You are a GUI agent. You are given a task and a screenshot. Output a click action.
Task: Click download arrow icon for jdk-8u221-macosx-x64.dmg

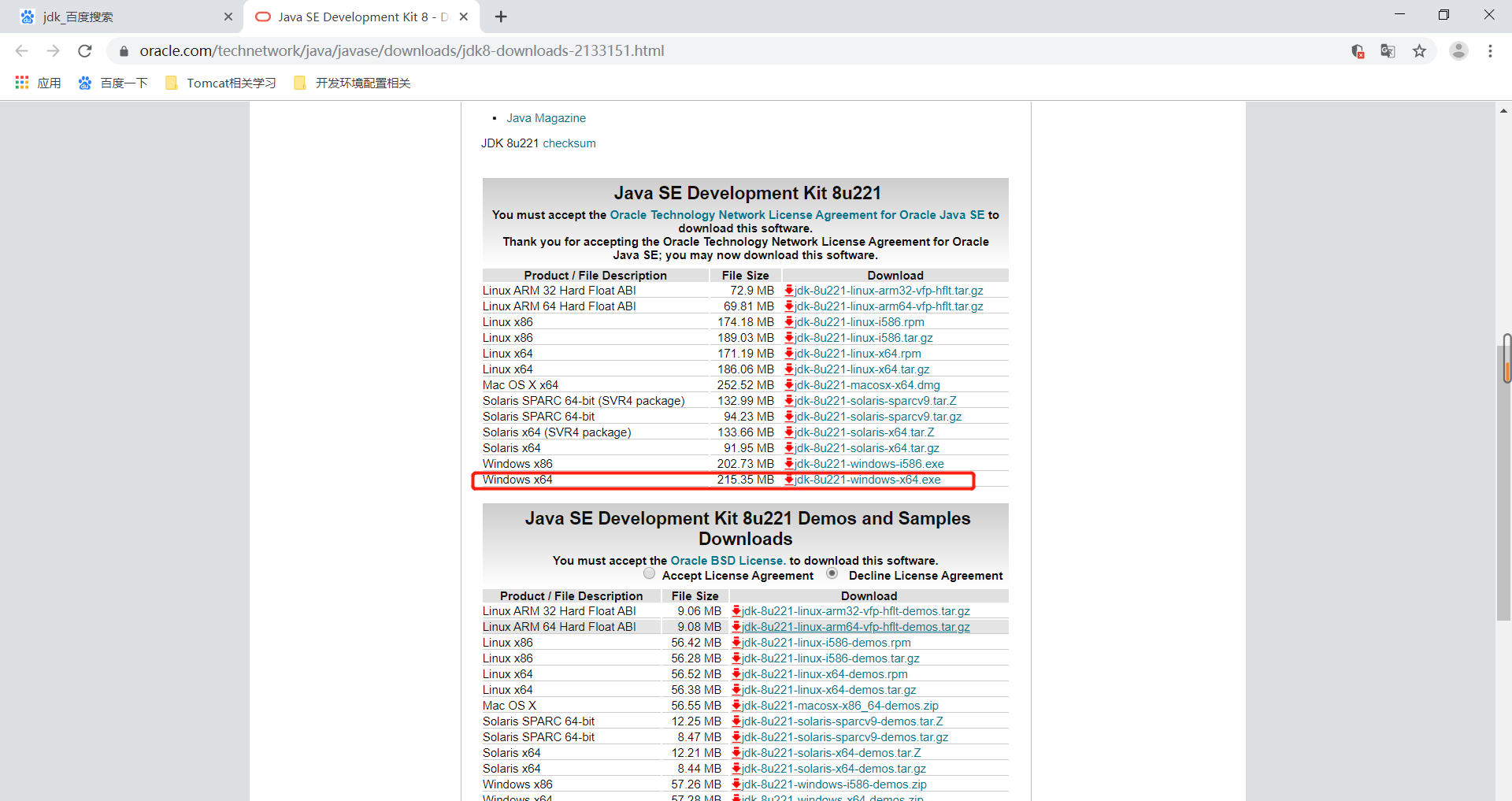click(x=789, y=385)
